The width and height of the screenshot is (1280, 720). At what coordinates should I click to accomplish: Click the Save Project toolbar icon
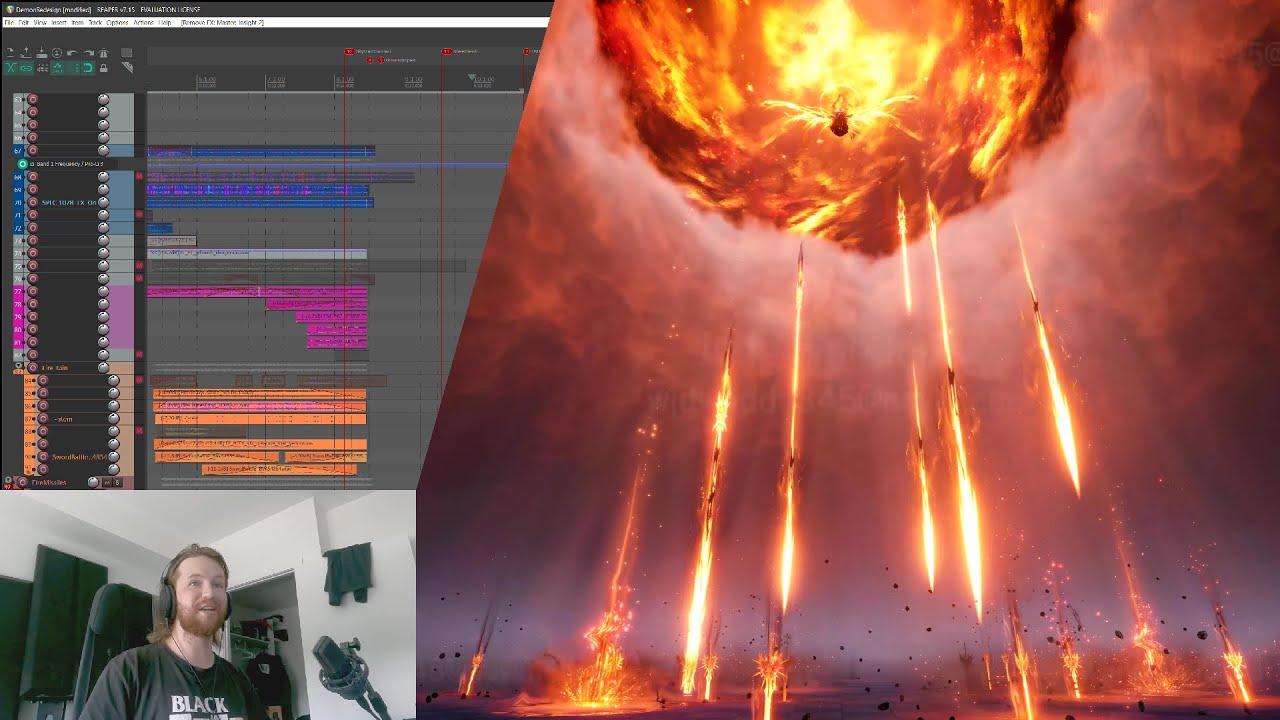pos(42,53)
